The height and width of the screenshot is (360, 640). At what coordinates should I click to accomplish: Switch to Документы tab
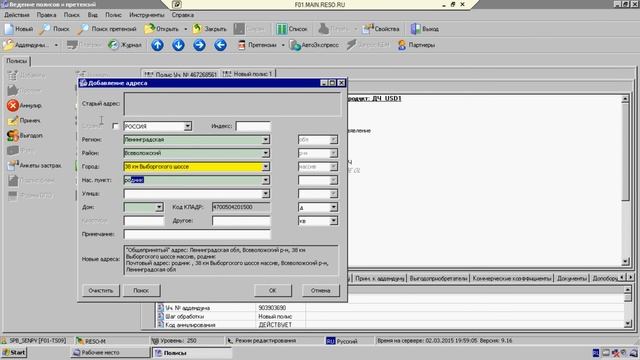click(572, 278)
